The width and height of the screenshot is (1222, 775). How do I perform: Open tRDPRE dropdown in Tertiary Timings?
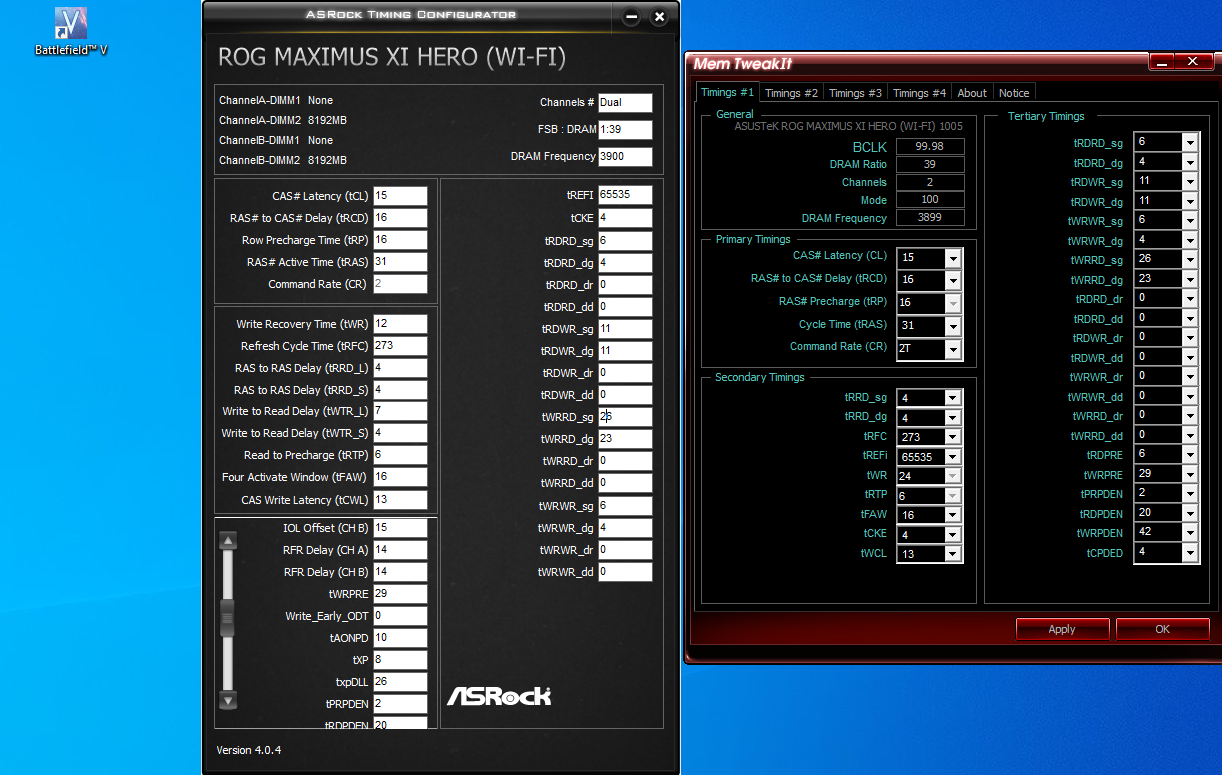[x=1189, y=454]
